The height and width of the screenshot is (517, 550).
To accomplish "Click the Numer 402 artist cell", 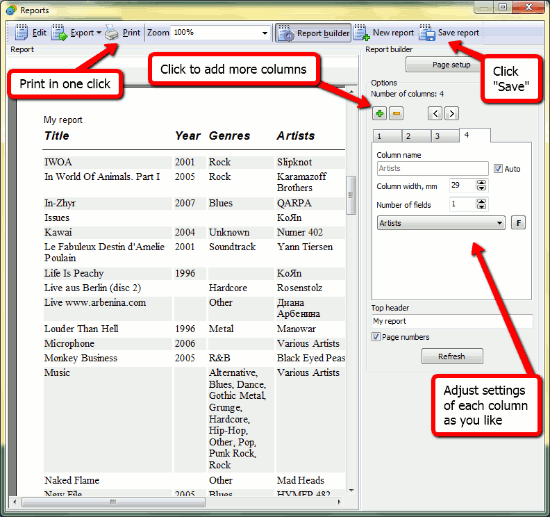I will click(x=300, y=232).
